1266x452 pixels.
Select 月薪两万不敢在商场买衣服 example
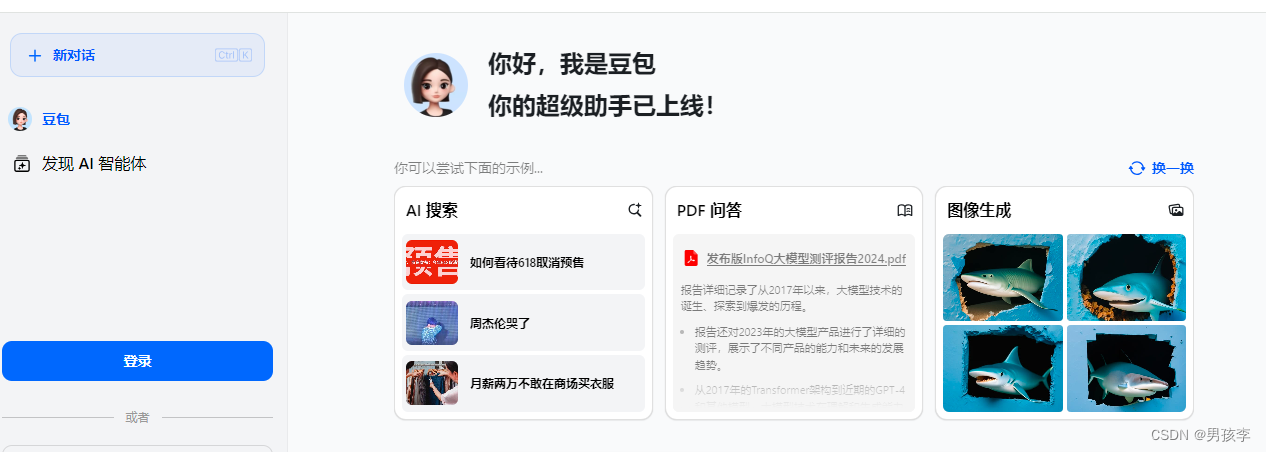(523, 383)
